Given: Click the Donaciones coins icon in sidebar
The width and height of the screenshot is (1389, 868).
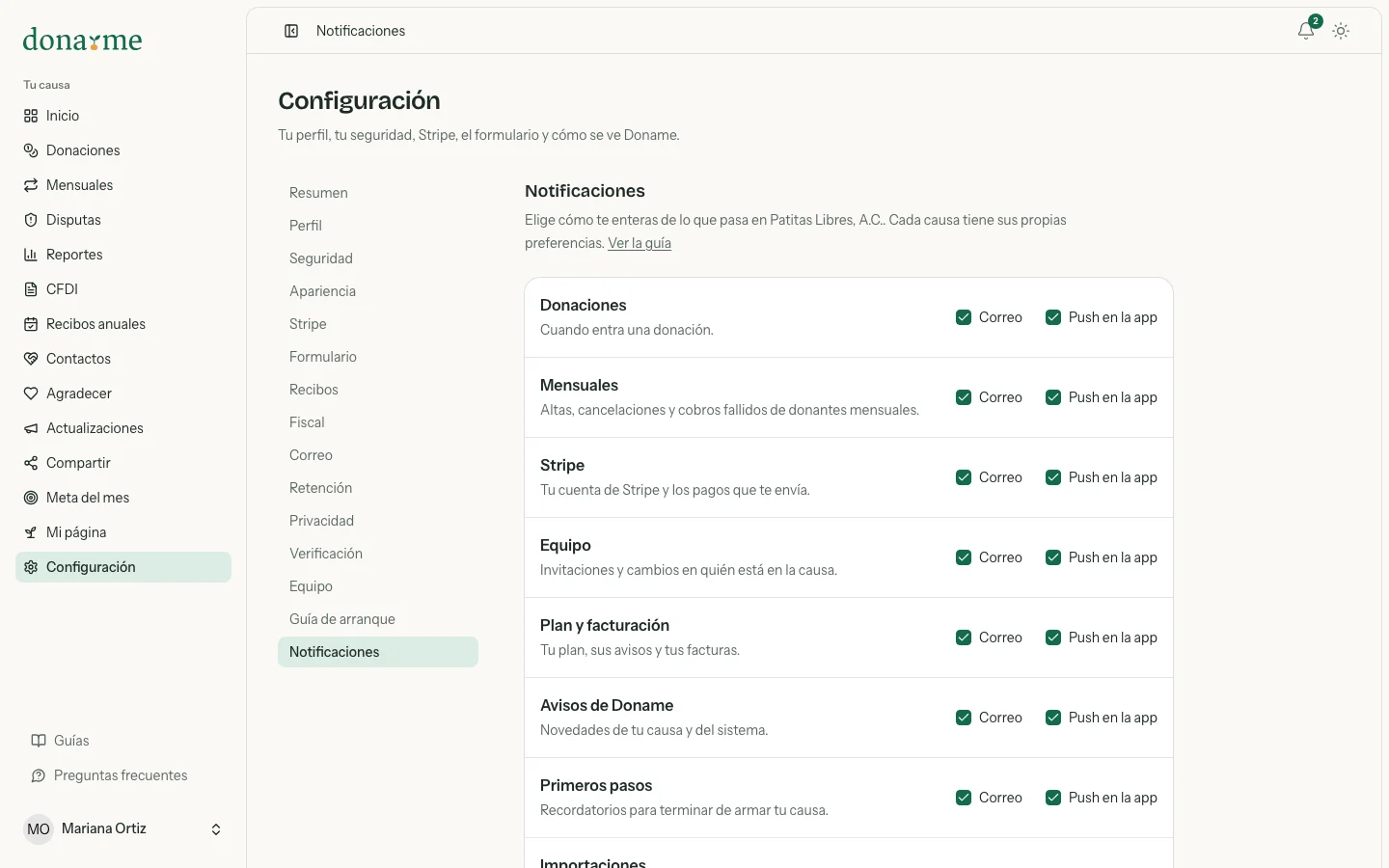Looking at the screenshot, I should click(x=31, y=150).
